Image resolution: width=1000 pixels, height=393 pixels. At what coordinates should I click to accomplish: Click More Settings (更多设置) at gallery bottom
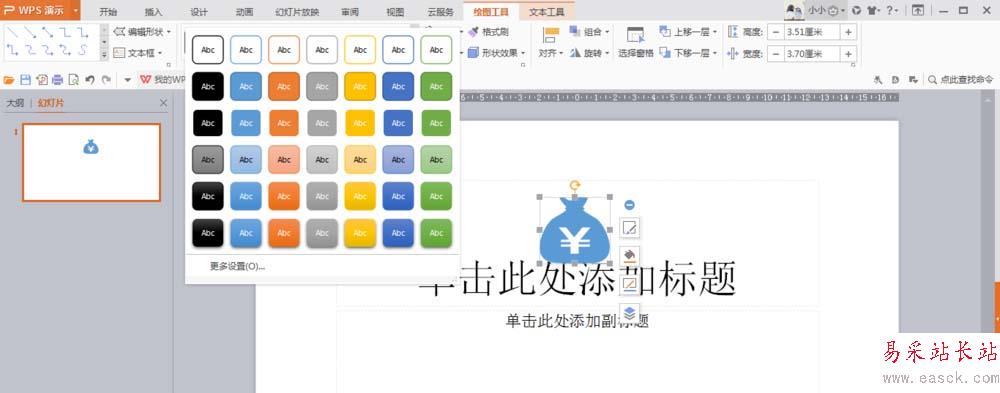[237, 267]
